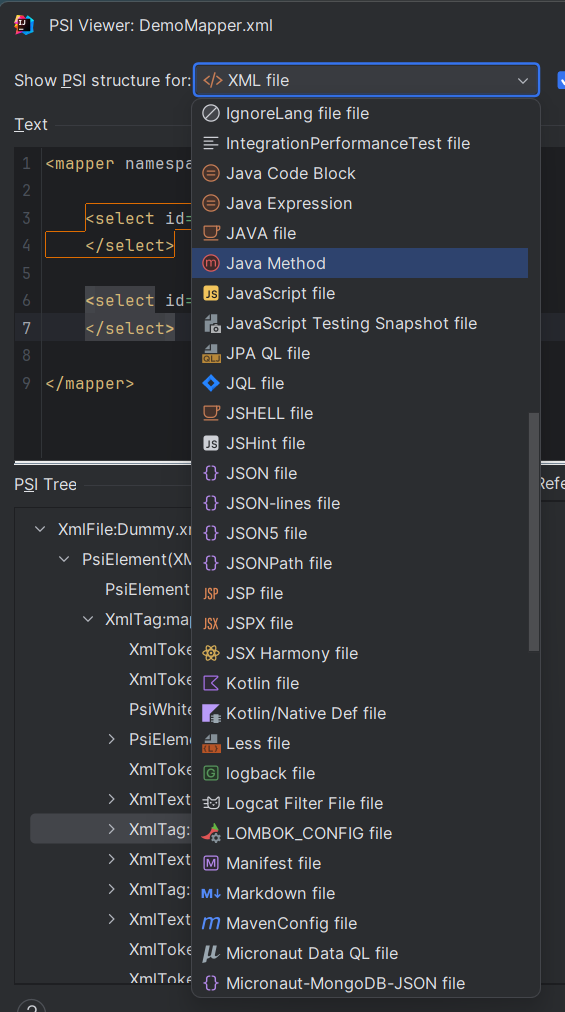
Task: Click the Kotlin file icon
Action: pos(211,683)
